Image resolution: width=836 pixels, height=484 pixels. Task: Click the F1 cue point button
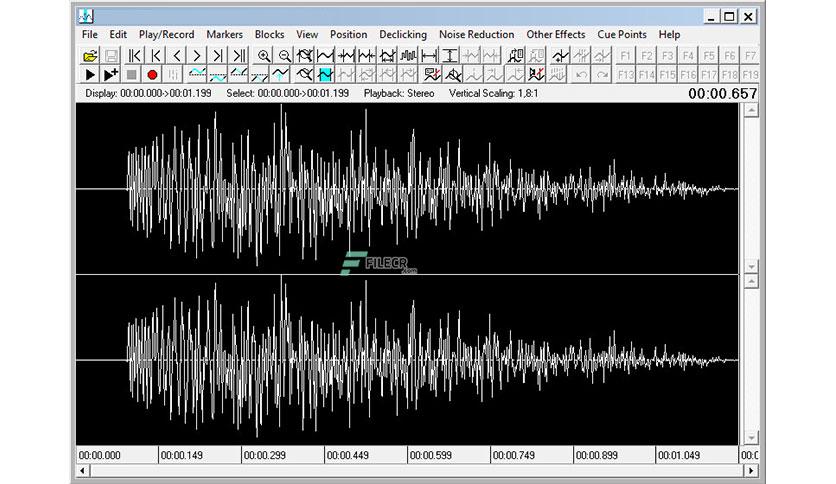625,55
